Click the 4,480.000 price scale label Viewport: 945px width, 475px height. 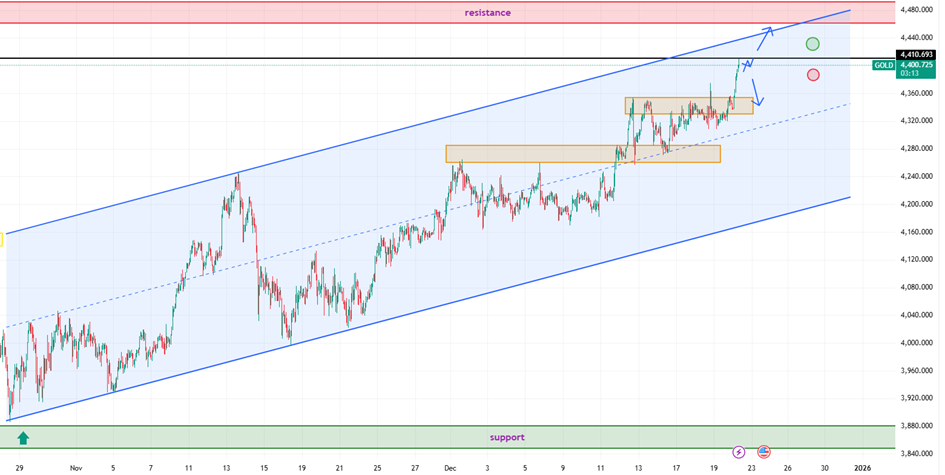916,11
